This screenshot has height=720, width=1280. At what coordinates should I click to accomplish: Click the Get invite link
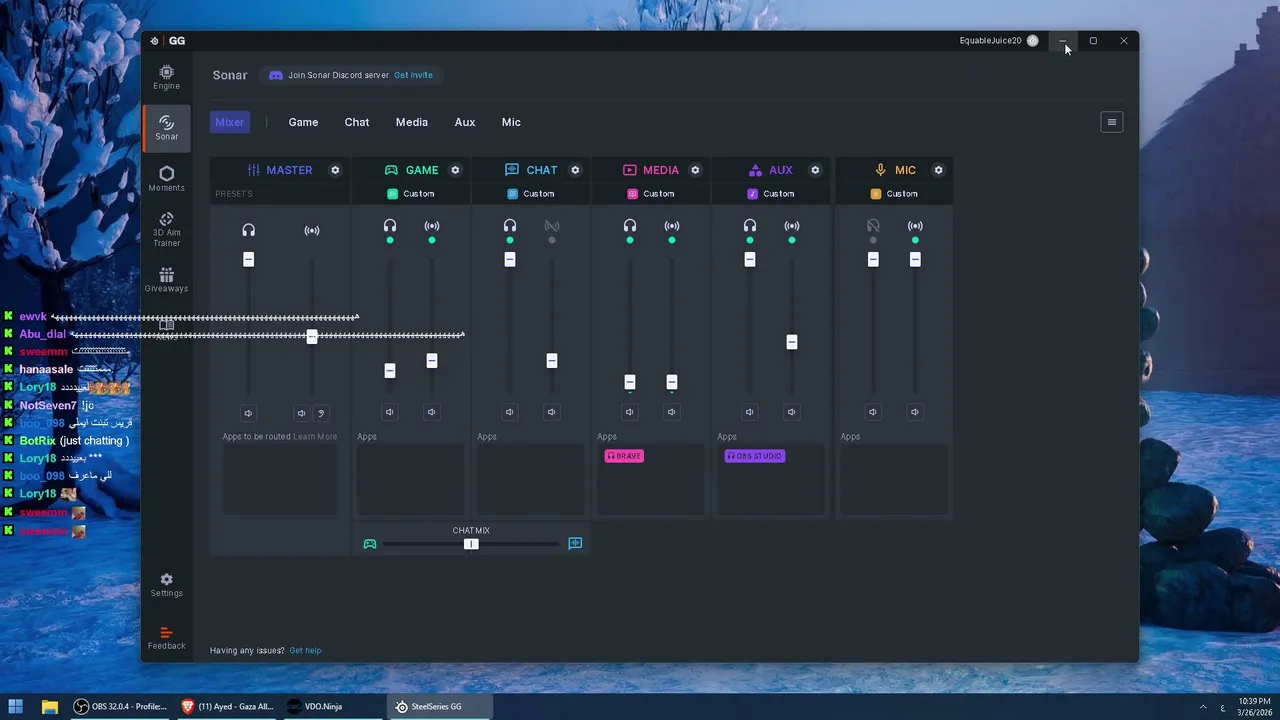point(413,75)
